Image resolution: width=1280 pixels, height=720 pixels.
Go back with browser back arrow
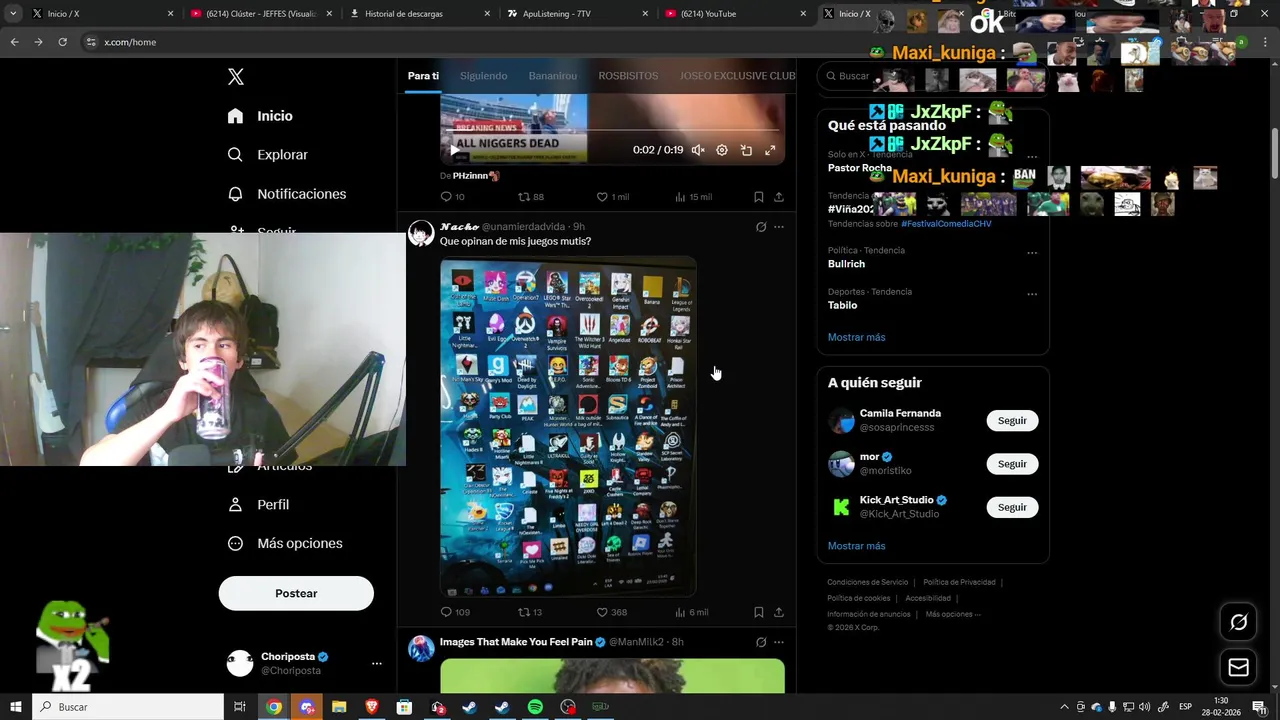[14, 42]
